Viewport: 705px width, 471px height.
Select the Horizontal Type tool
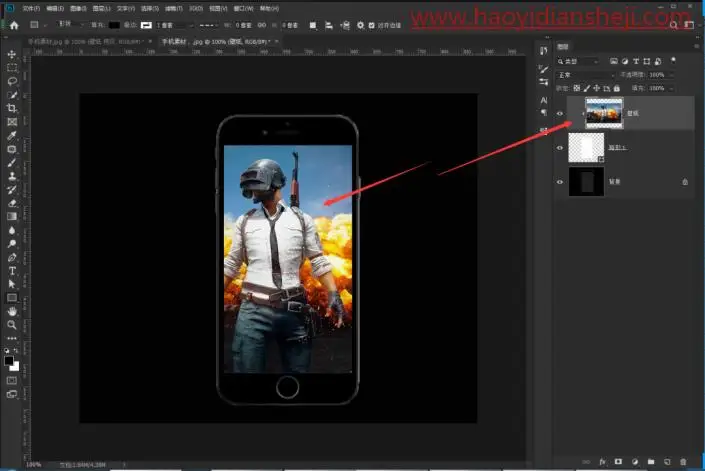point(12,271)
